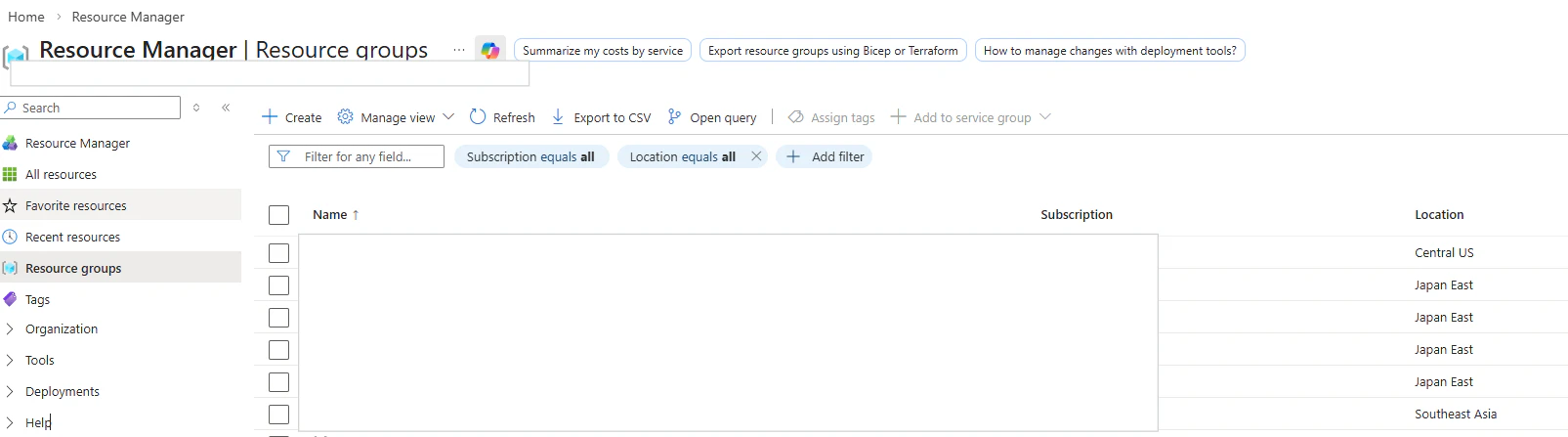Toggle the select-all header checkbox

(x=278, y=215)
